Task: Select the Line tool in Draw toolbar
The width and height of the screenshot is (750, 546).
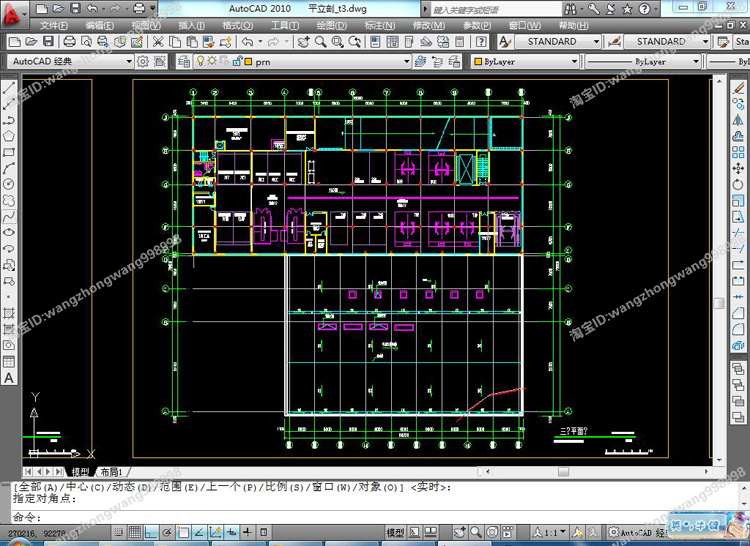Action: point(9,88)
